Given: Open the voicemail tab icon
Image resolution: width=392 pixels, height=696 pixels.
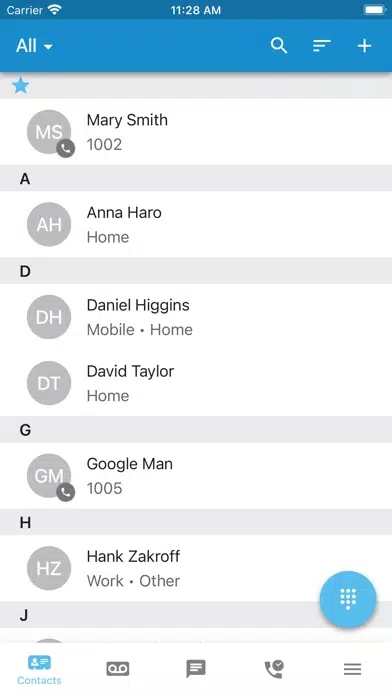Looking at the screenshot, I should tap(118, 669).
